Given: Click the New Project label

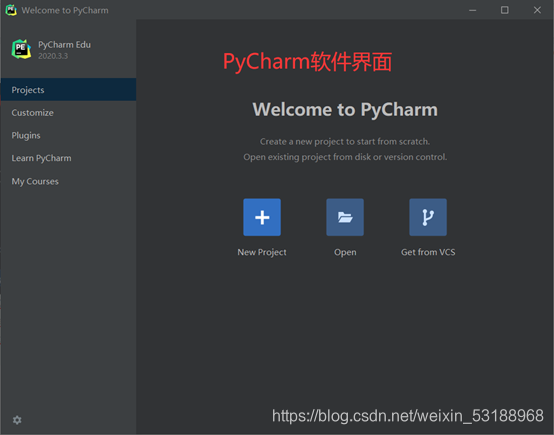Looking at the screenshot, I should pos(262,252).
